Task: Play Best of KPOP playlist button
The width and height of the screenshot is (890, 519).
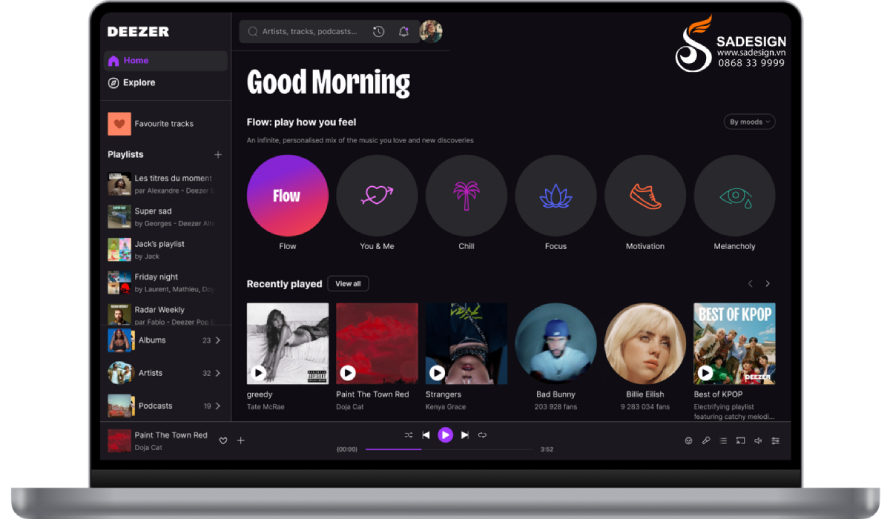Action: (x=706, y=372)
